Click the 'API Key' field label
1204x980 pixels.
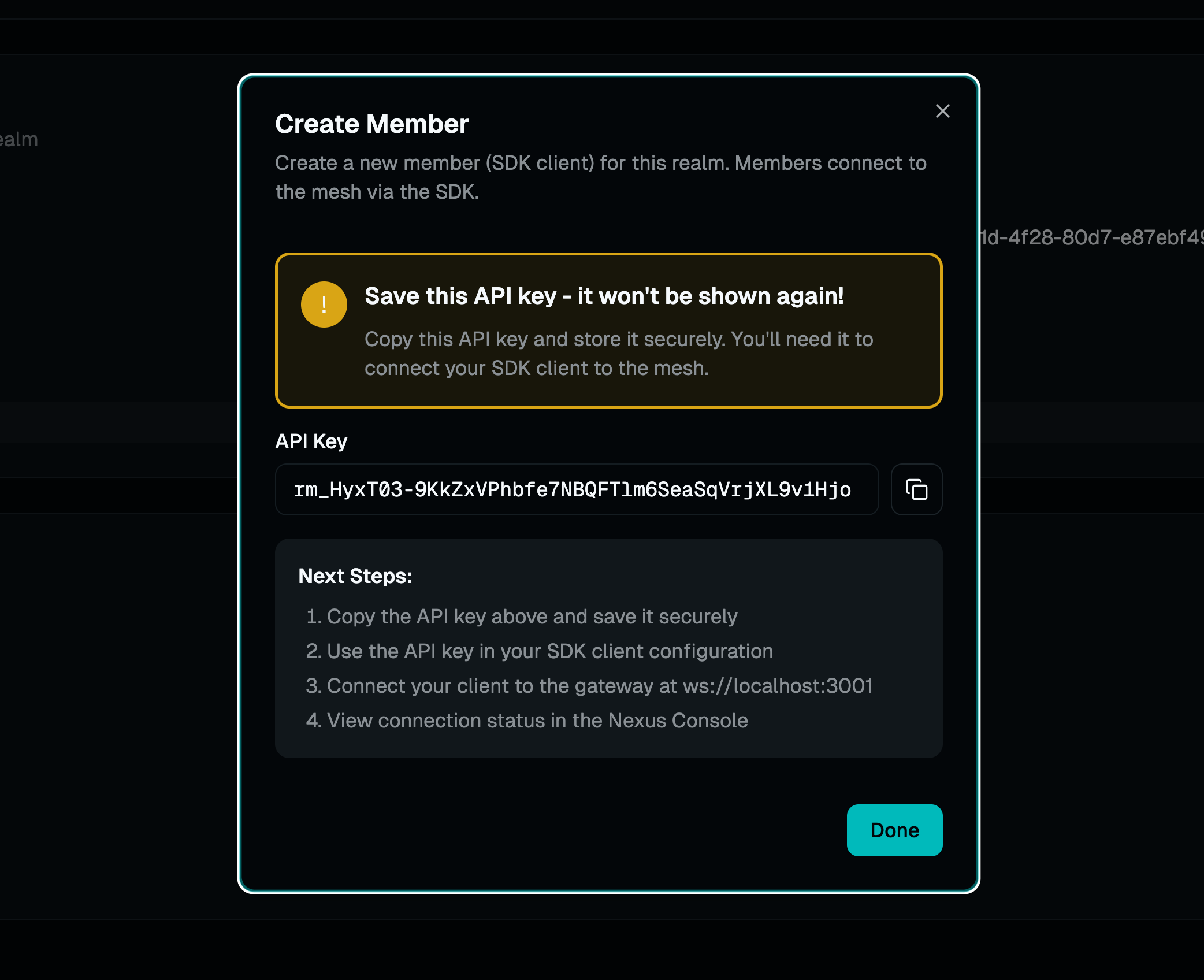pyautogui.click(x=311, y=441)
